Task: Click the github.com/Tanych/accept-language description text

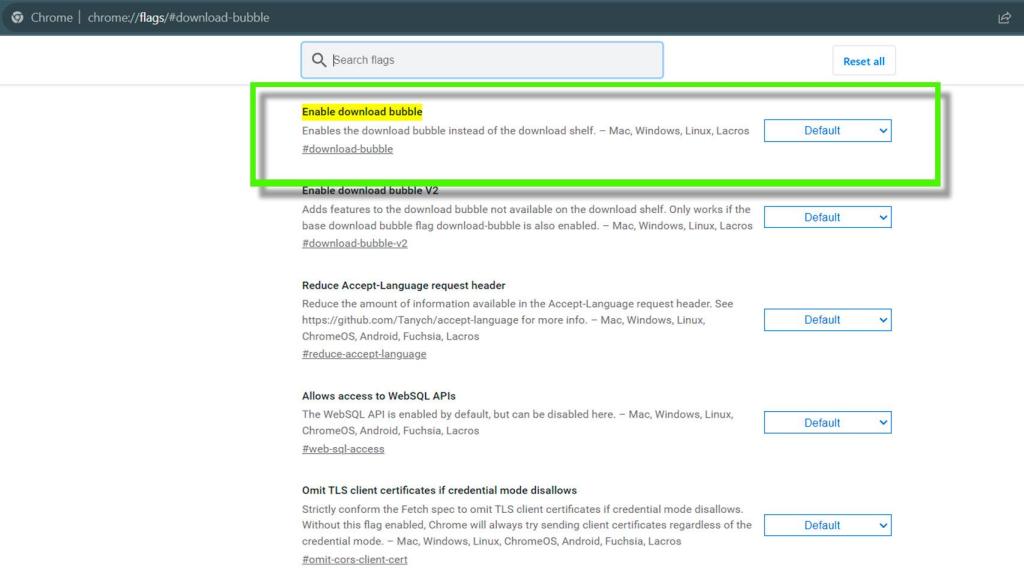Action: point(517,320)
